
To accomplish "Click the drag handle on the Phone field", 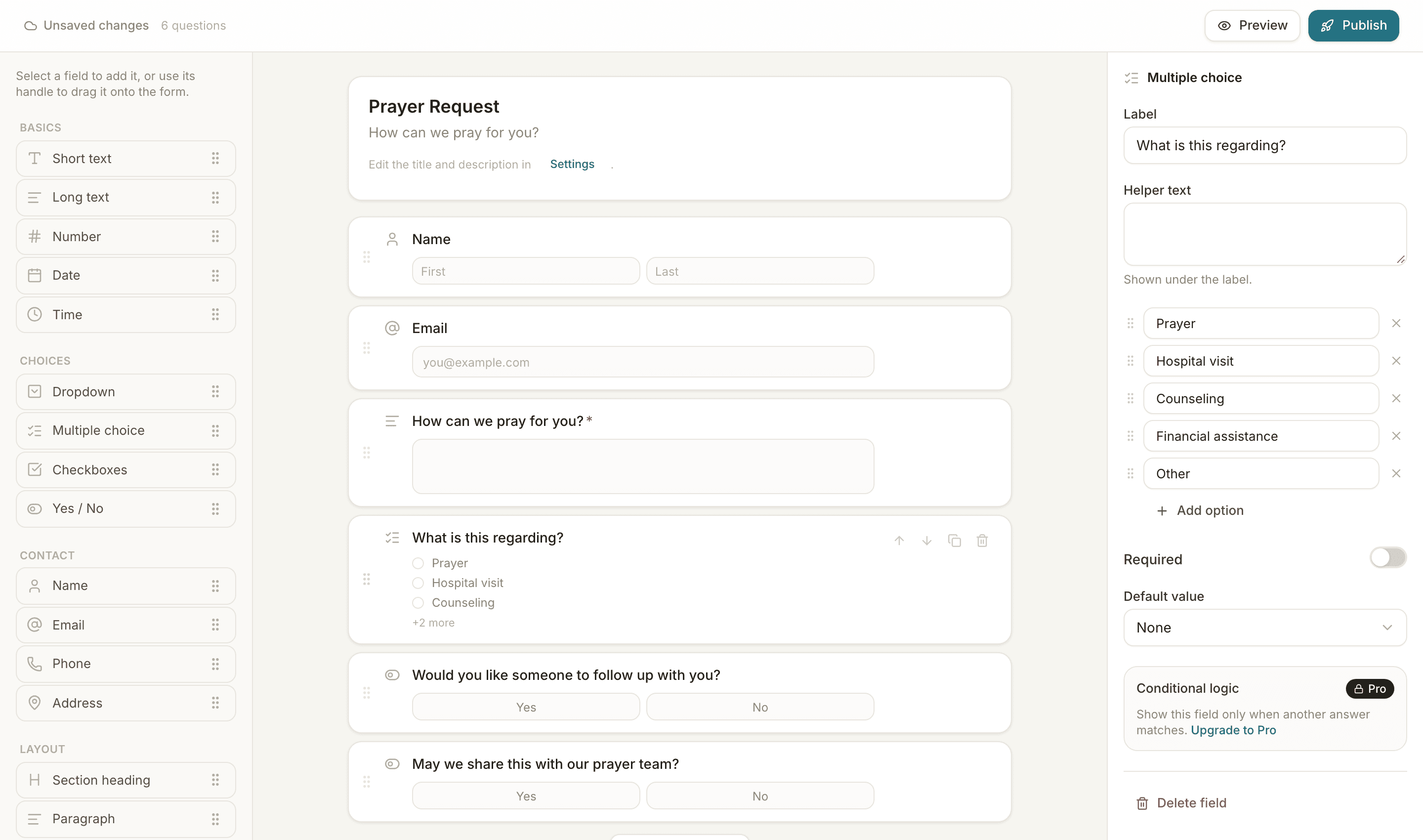I will coord(215,664).
